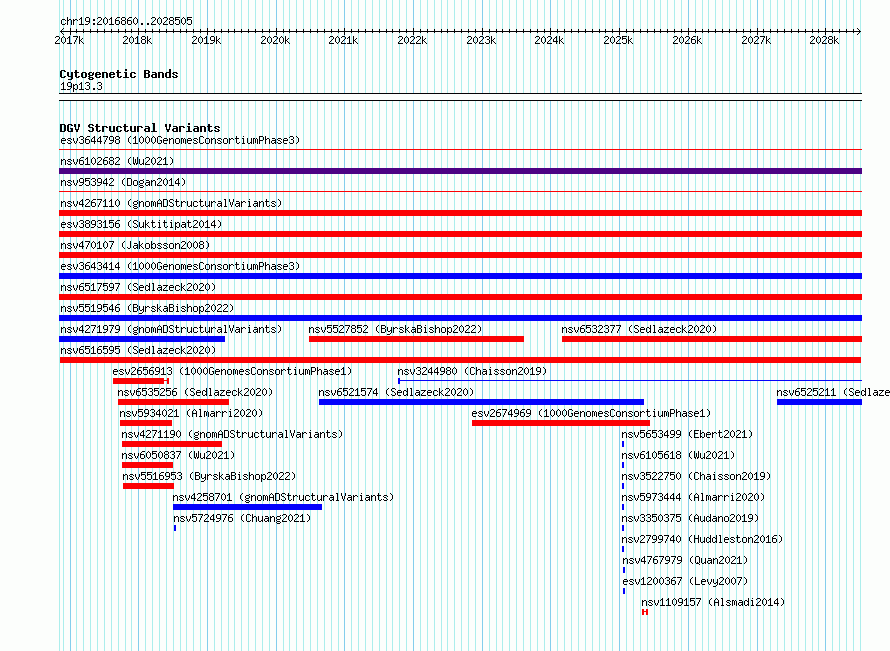This screenshot has width=890, height=651.
Task: Click the blue bar under nsv4258701
Action: [x=247, y=507]
